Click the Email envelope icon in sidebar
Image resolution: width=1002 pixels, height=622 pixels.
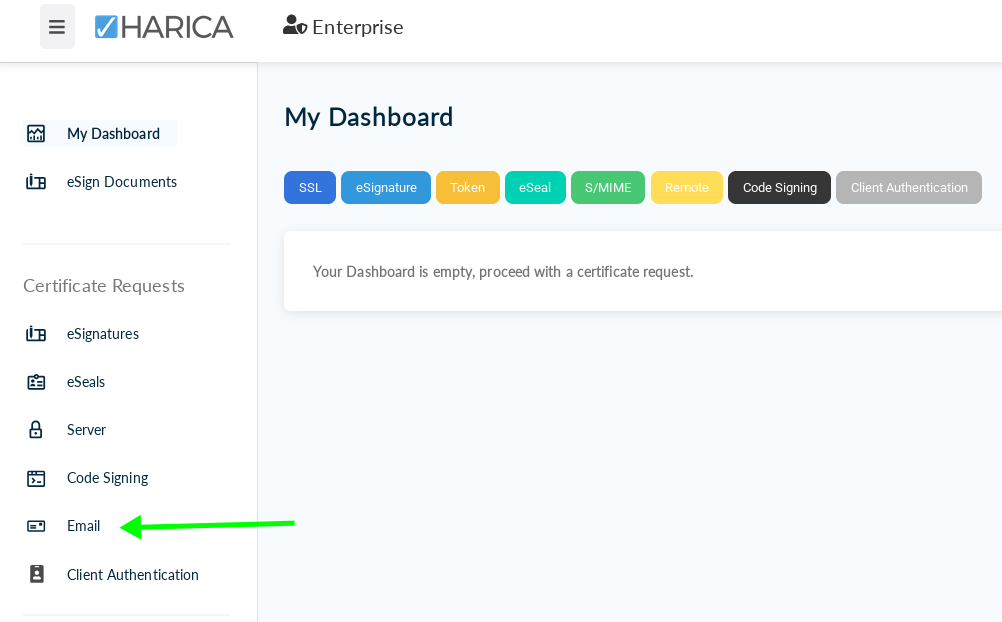point(36,526)
